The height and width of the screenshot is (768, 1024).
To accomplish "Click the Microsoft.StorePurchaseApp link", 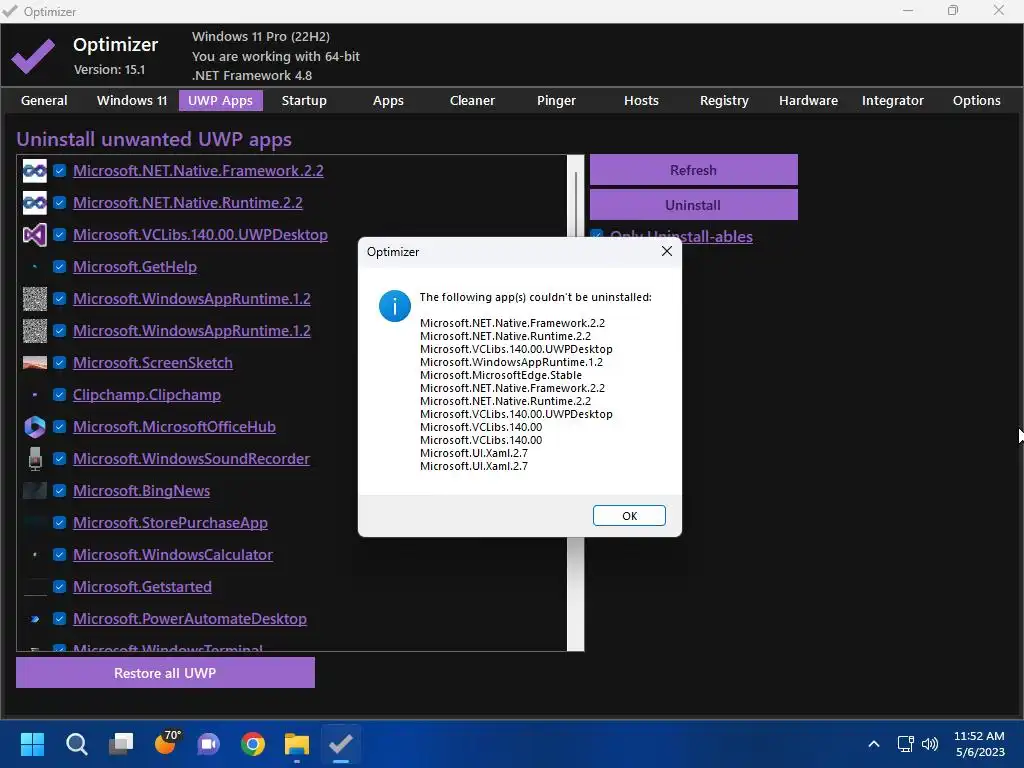I will click(x=170, y=523).
